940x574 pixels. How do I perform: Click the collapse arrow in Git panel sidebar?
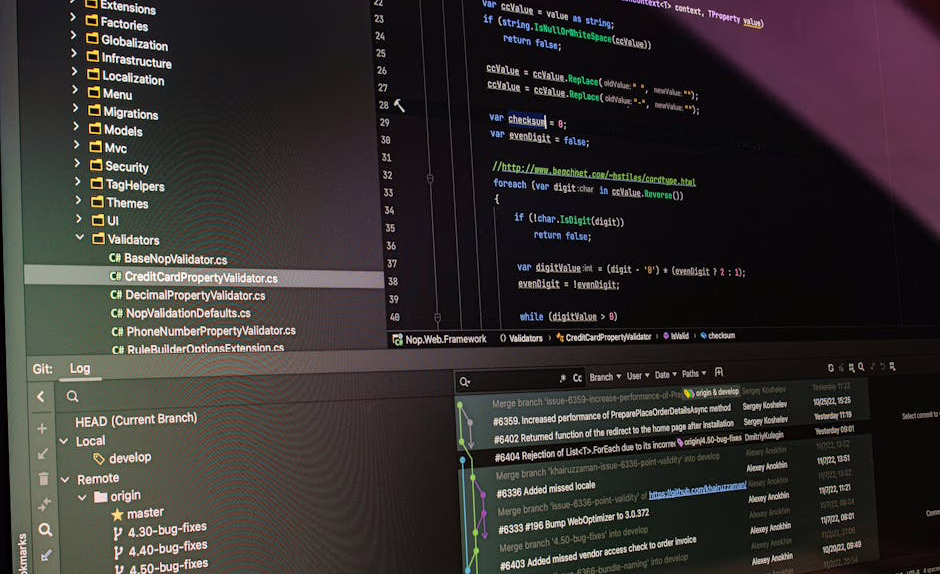pyautogui.click(x=41, y=397)
